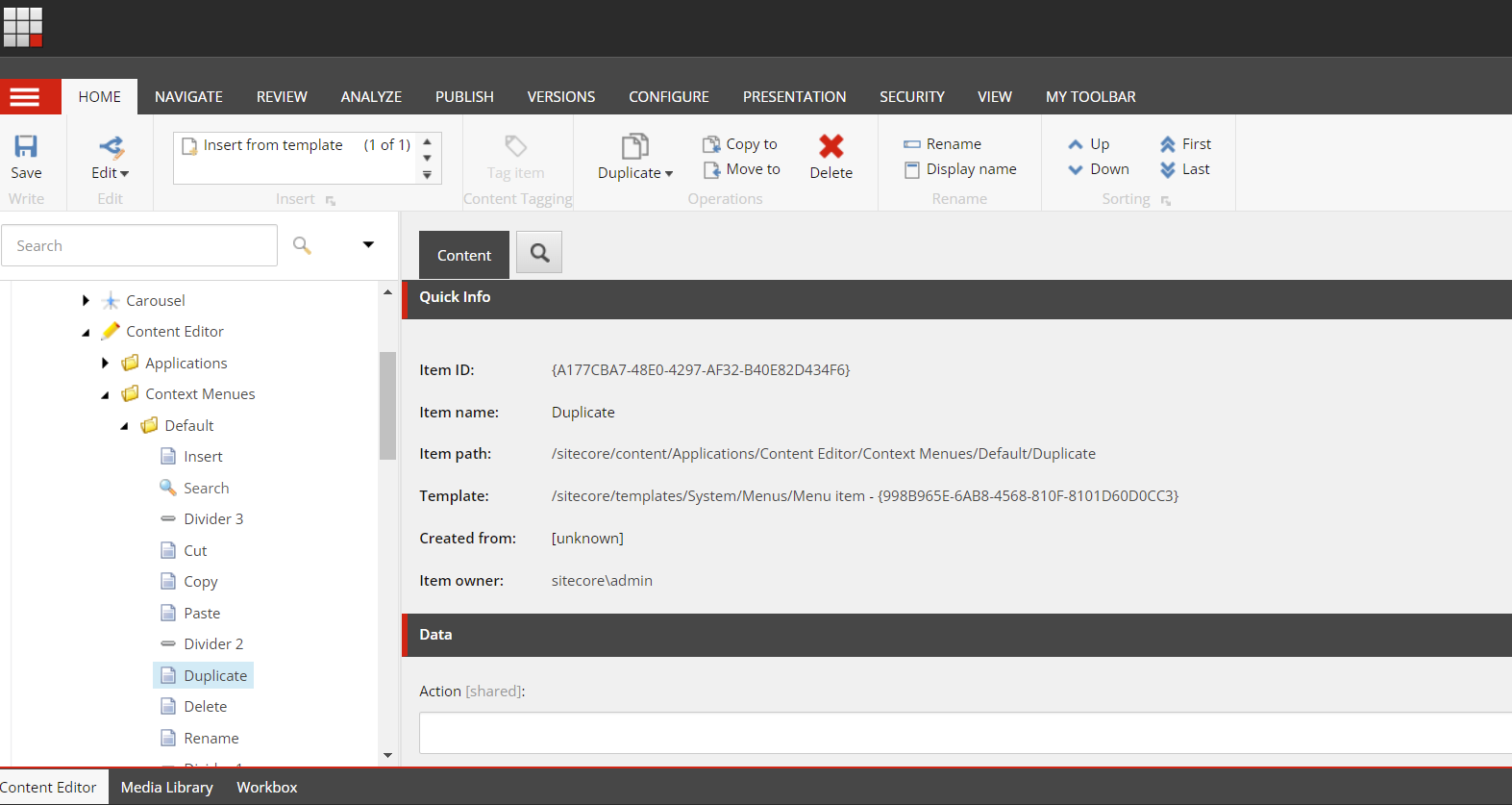Viewport: 1512px width, 805px height.
Task: Click the content tree vertical scrollbar thumb
Action: (x=387, y=406)
